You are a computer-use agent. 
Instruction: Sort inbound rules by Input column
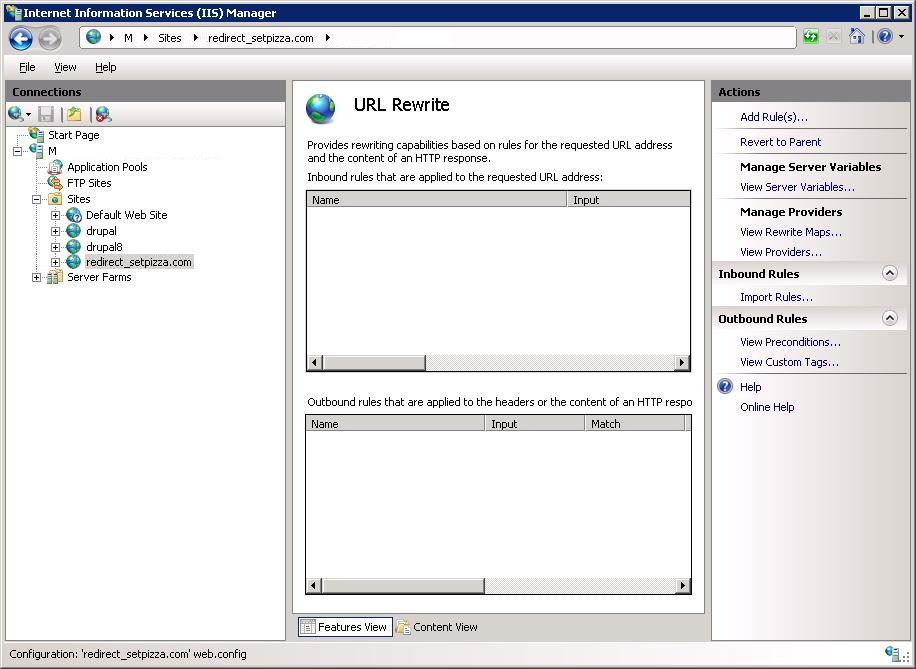(629, 200)
